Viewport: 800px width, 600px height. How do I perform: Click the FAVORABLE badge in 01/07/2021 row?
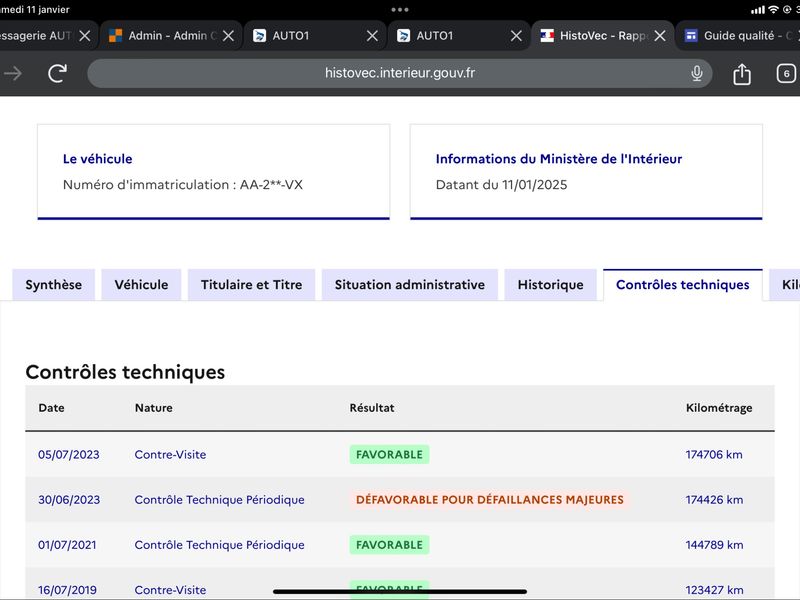click(389, 545)
